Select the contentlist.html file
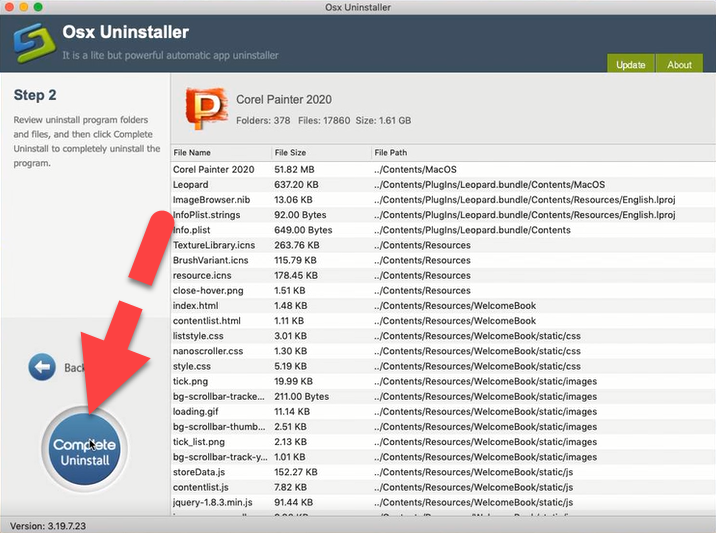Image resolution: width=716 pixels, height=533 pixels. 207,321
